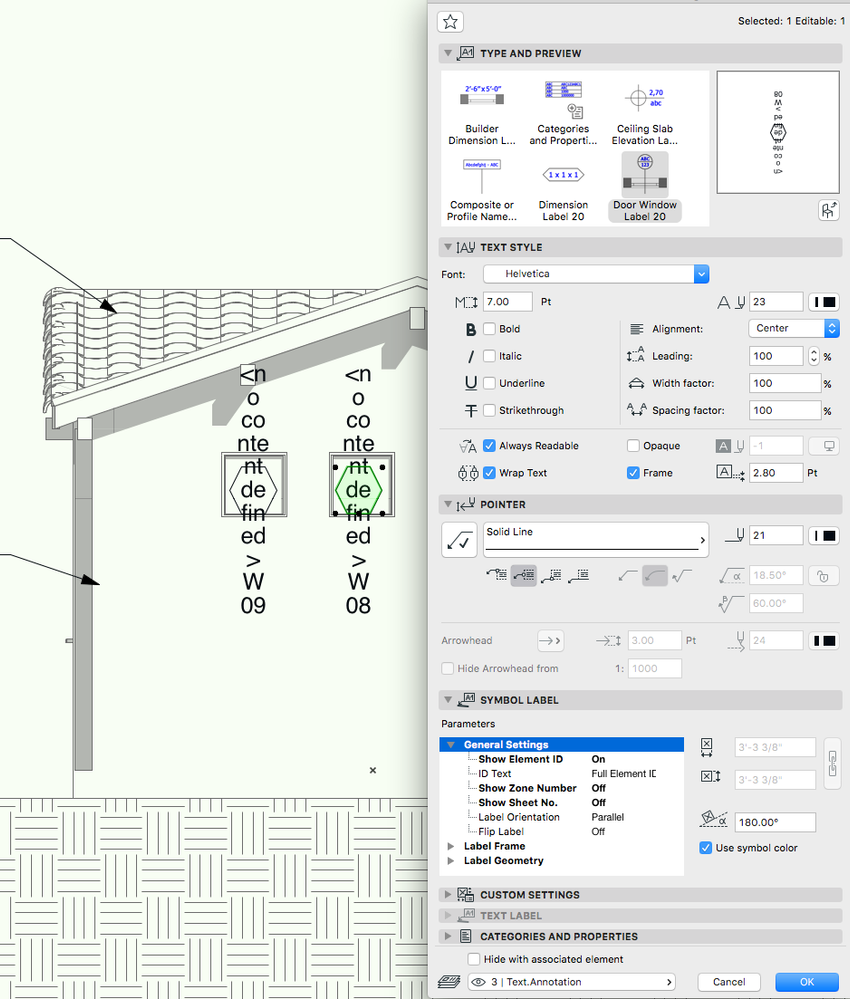850x999 pixels.
Task: Select Dimension Label 20 type
Action: coord(563,190)
